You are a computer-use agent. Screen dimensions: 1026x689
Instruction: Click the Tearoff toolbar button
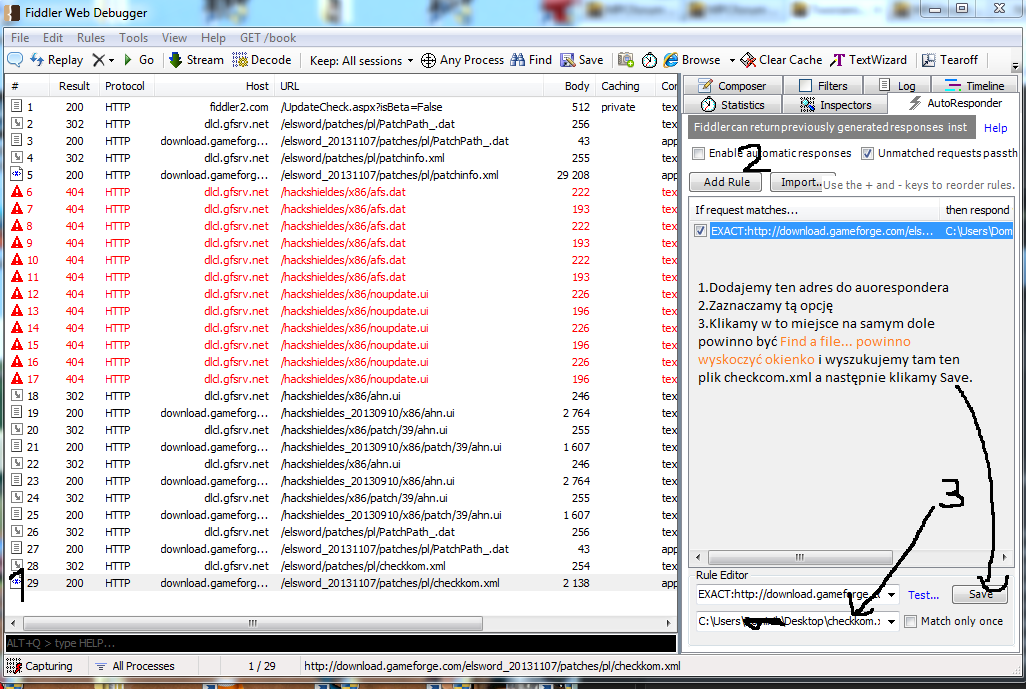click(x=949, y=60)
